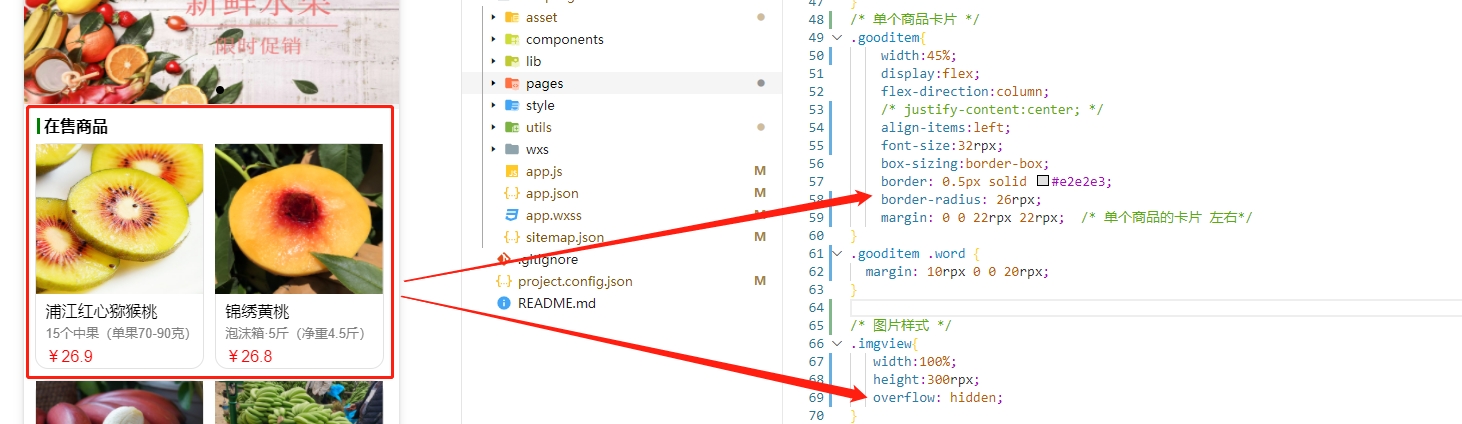Click the wxs folder icon

[x=512, y=149]
